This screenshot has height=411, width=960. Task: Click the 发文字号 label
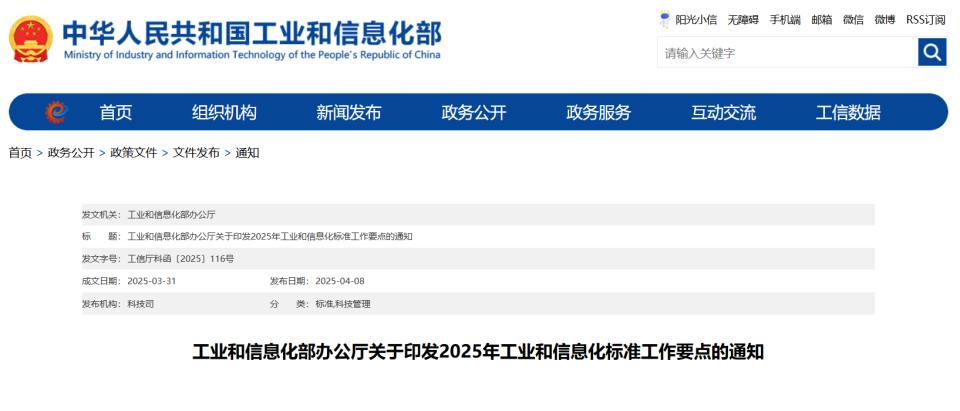click(x=102, y=259)
